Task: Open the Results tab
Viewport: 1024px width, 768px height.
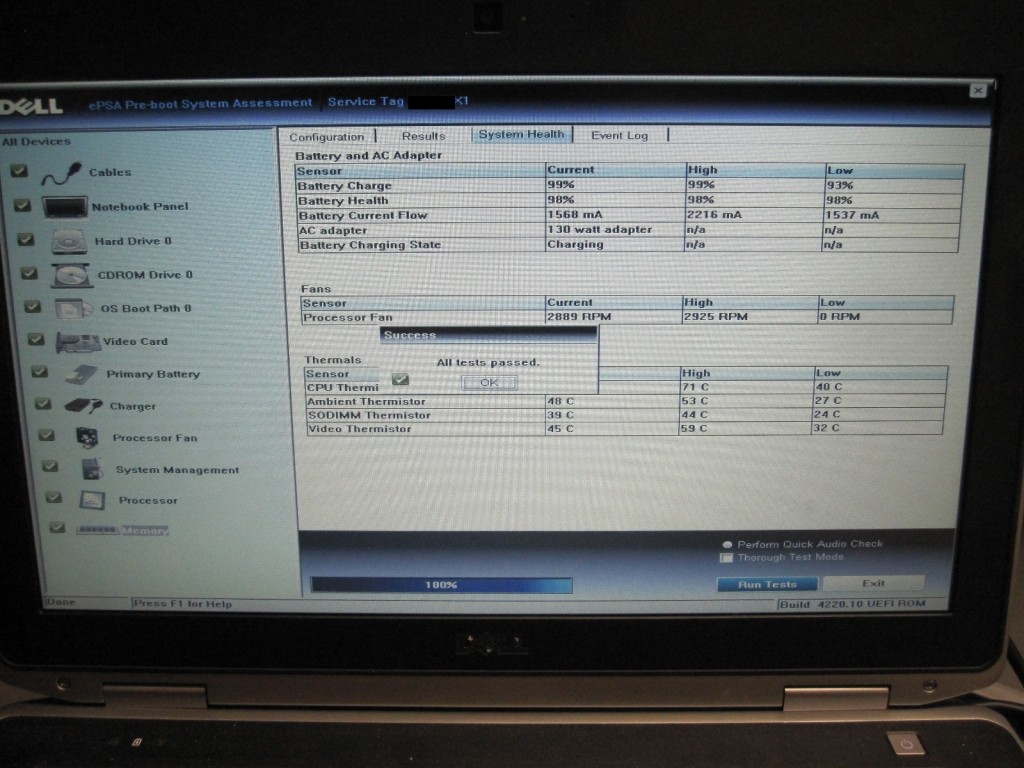Action: (423, 136)
